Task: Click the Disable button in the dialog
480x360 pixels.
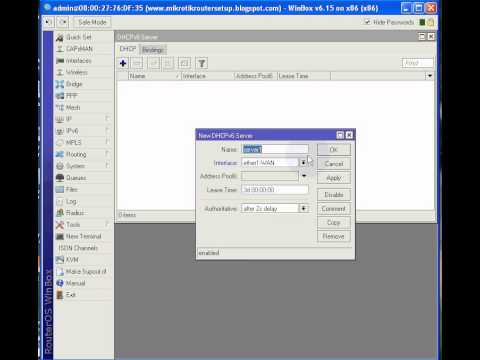Action: pos(334,195)
